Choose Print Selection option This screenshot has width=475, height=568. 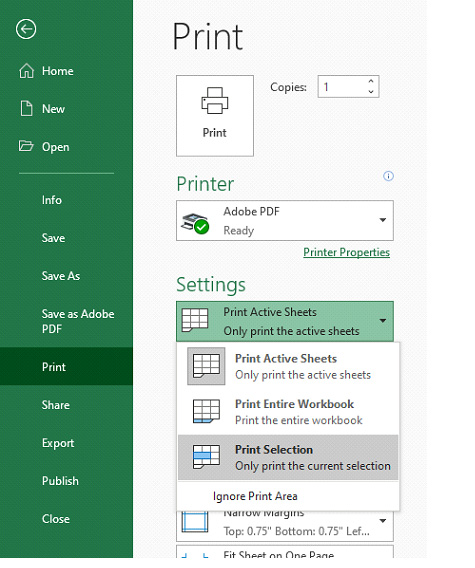click(288, 457)
